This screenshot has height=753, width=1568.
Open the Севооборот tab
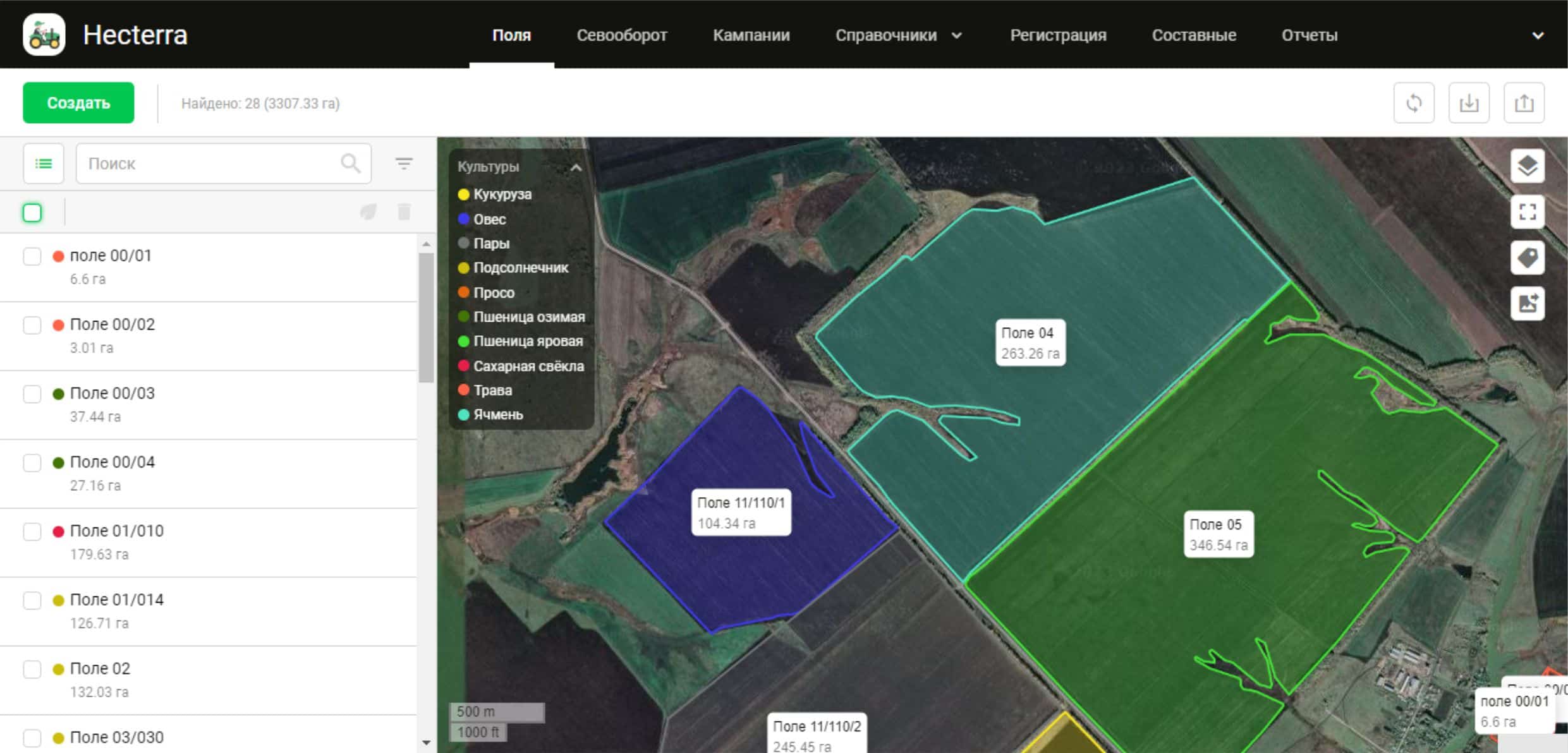pos(621,35)
